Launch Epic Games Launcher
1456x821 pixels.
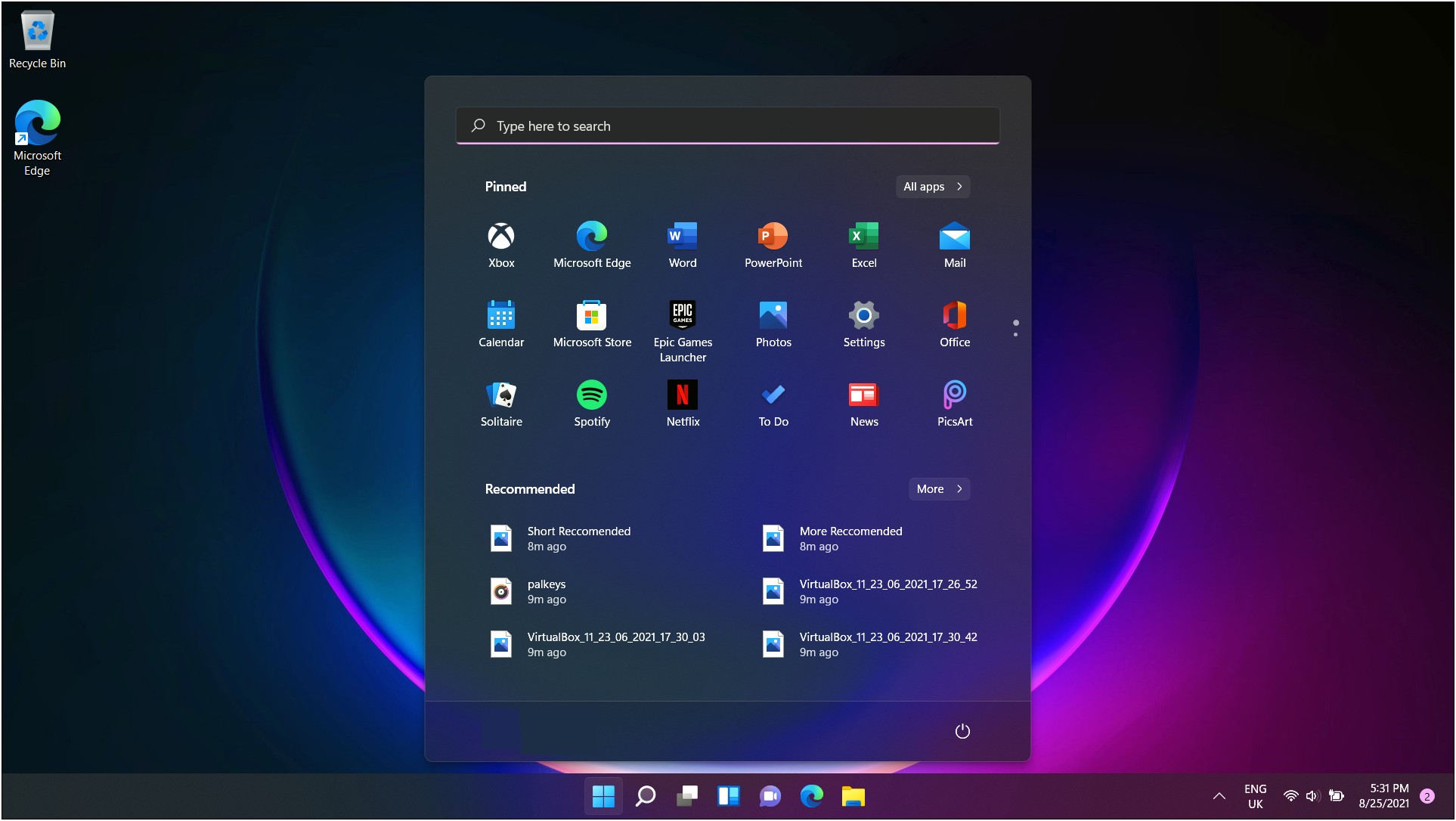(x=683, y=314)
